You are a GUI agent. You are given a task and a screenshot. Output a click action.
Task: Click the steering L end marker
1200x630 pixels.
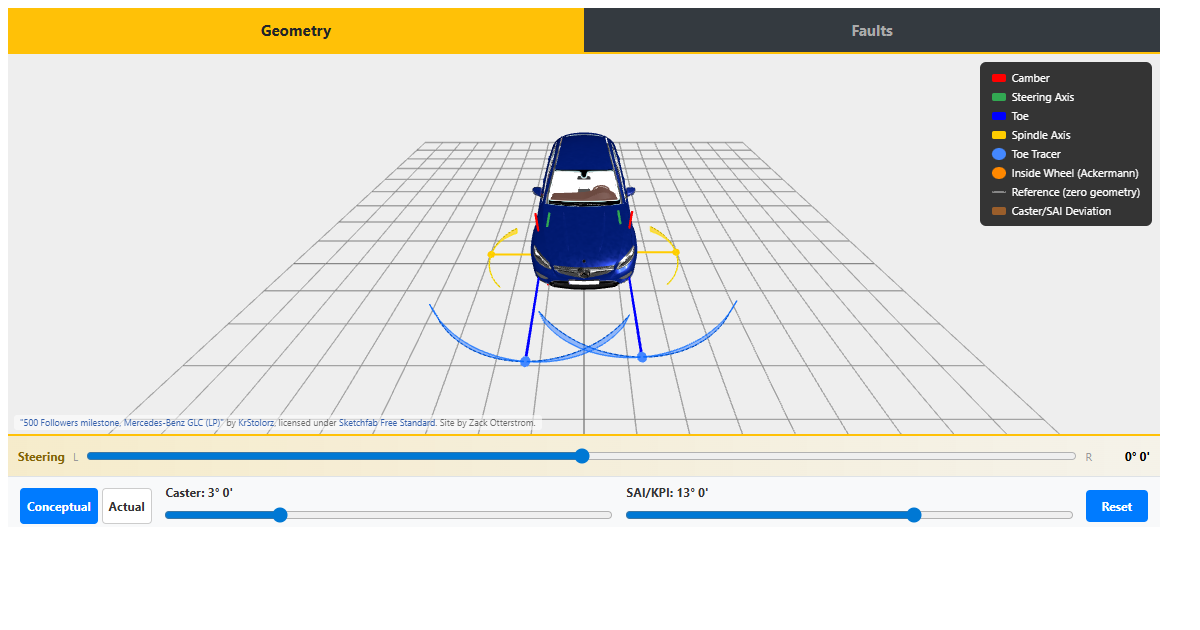[76, 457]
